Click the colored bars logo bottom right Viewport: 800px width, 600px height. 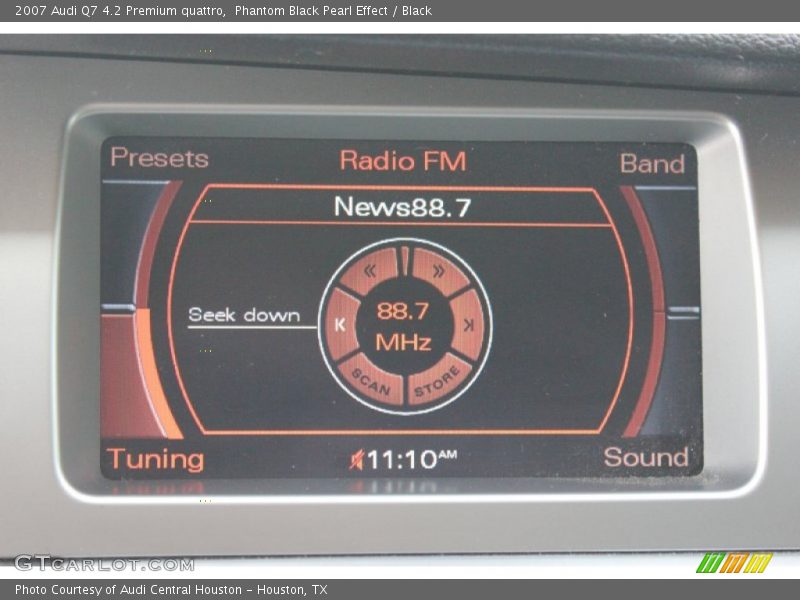click(x=734, y=563)
